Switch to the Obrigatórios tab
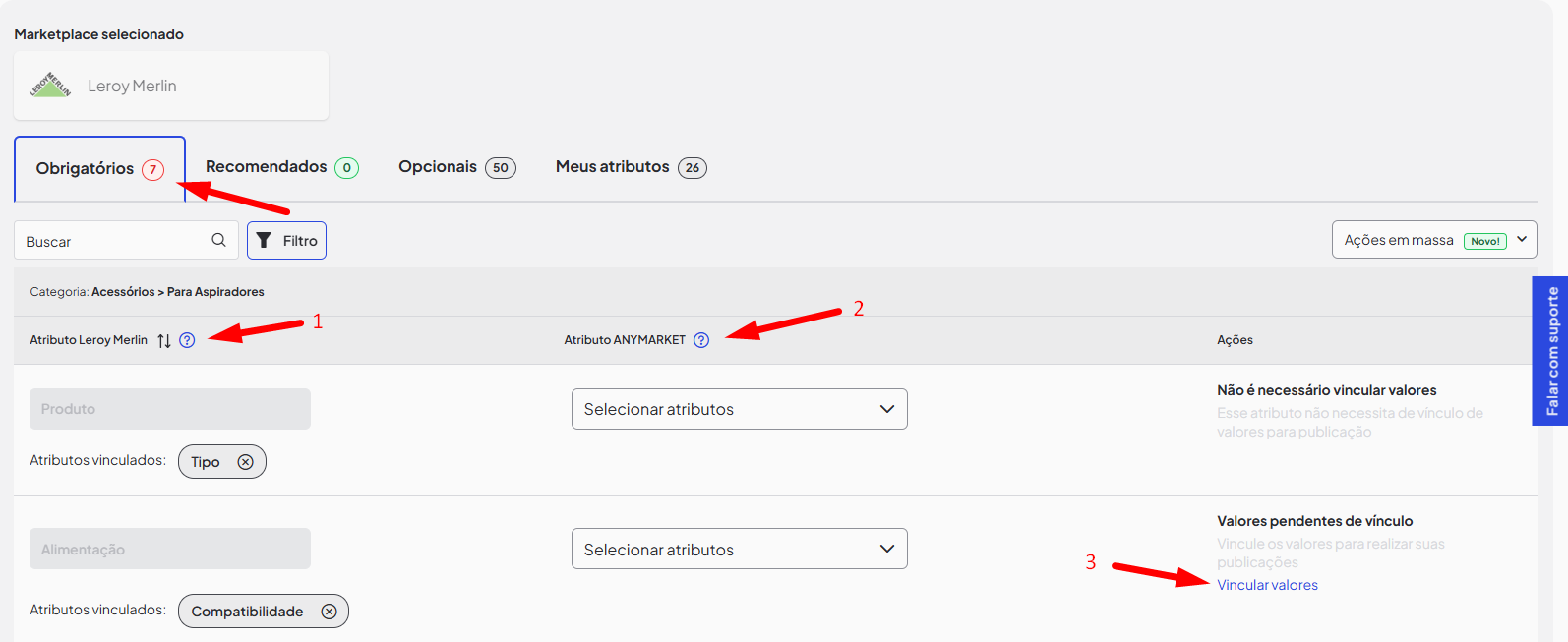Screen dimensions: 1568x642 99,169
